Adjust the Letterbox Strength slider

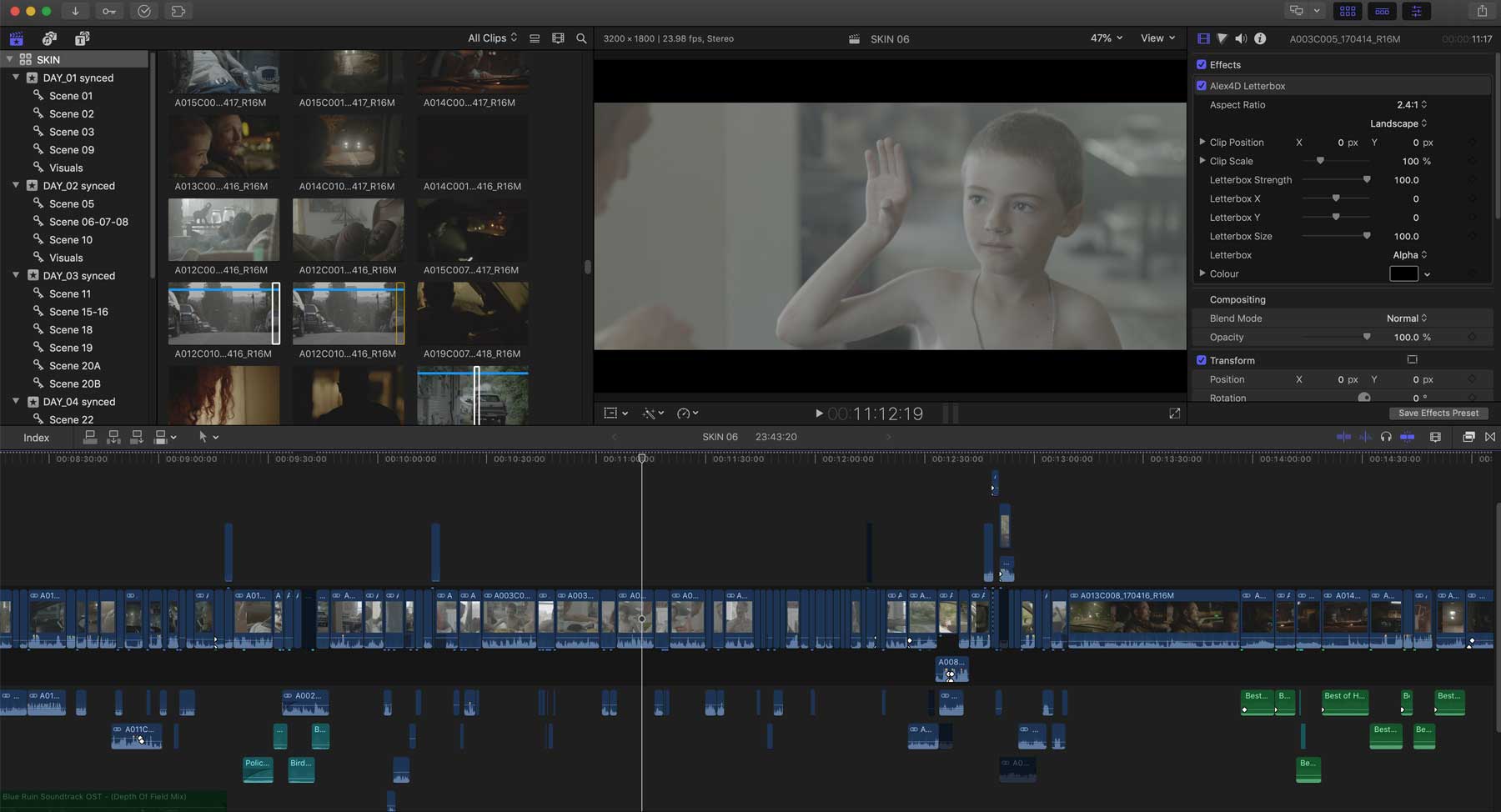point(1335,179)
